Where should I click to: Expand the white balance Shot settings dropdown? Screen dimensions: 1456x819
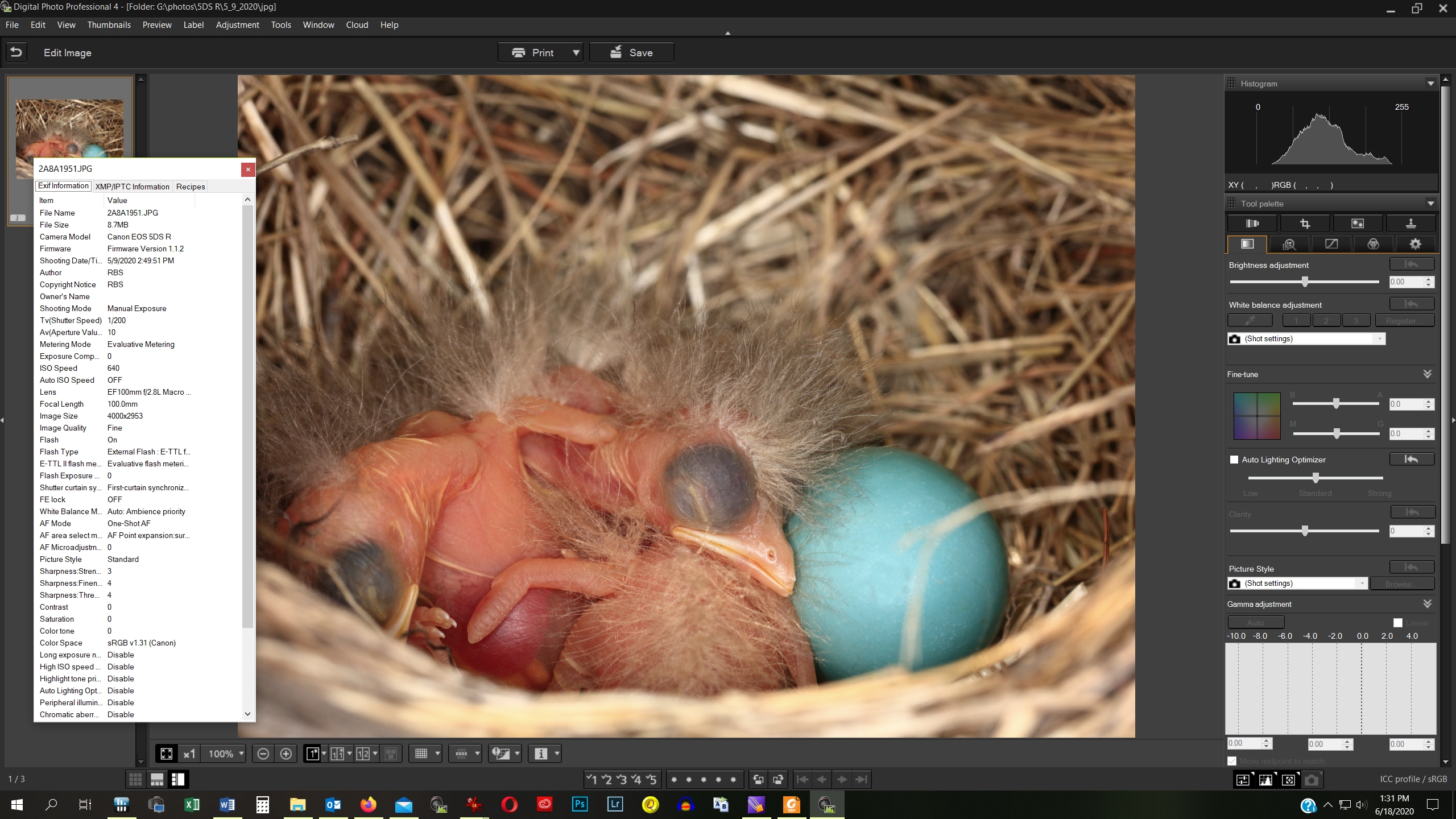(x=1379, y=339)
